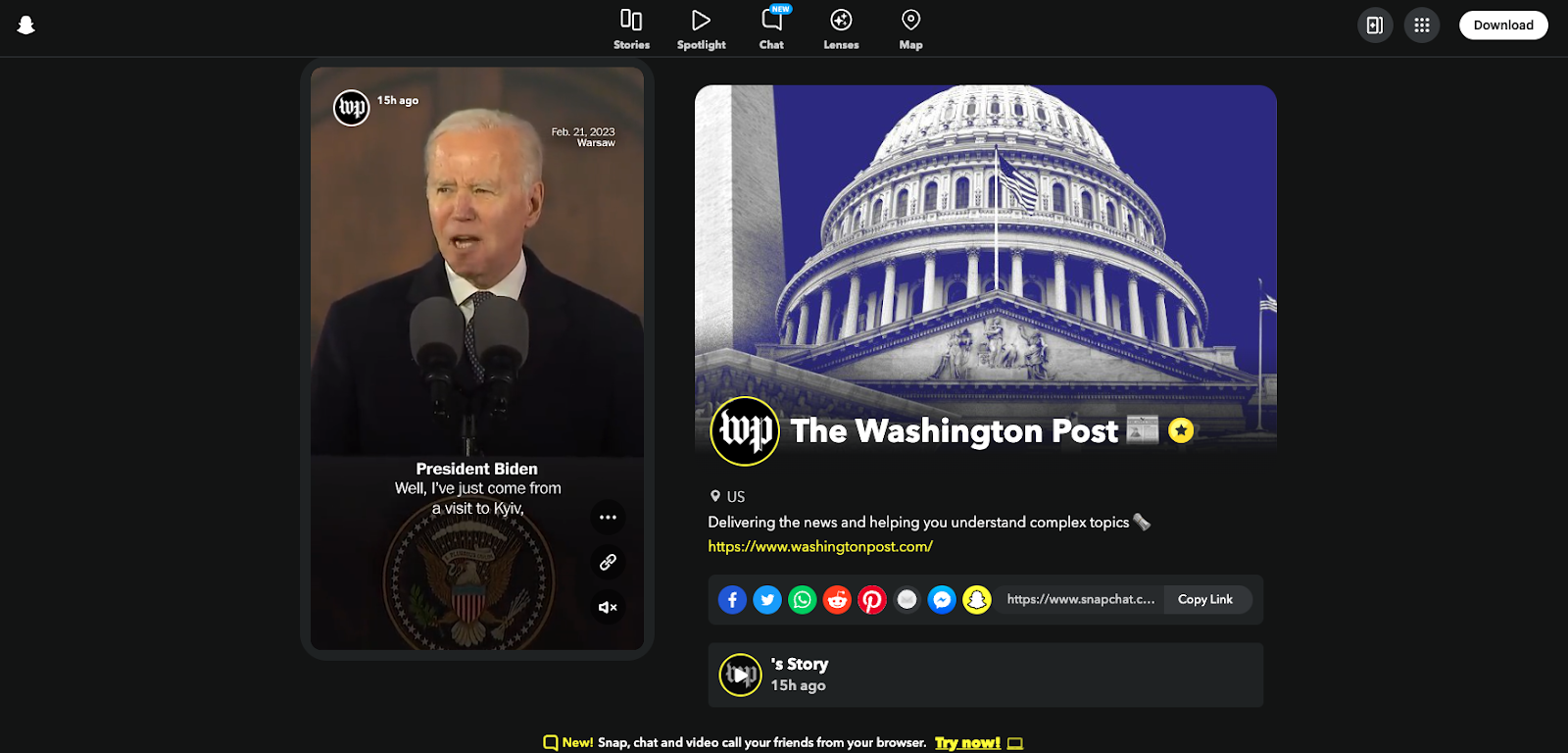Share to WhatsApp
The height and width of the screenshot is (753, 1568).
[803, 599]
